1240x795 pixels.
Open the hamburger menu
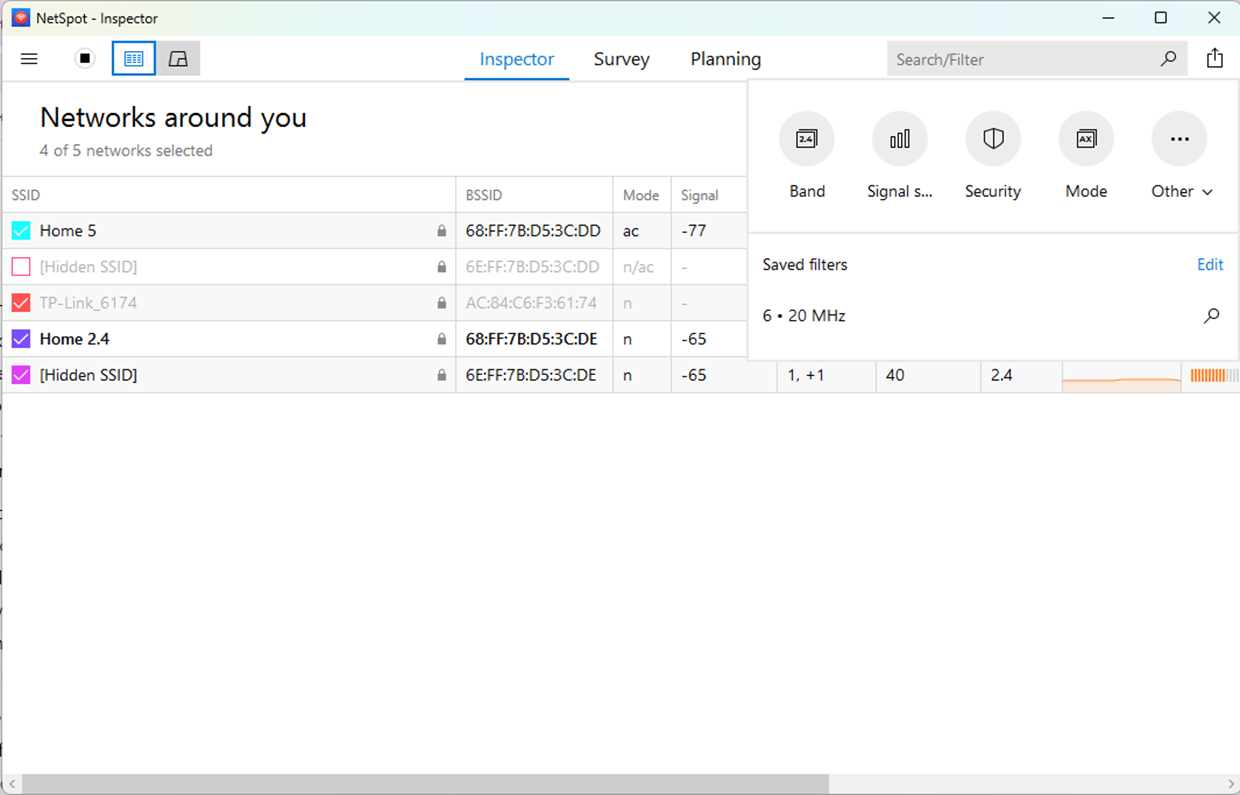pyautogui.click(x=29, y=58)
